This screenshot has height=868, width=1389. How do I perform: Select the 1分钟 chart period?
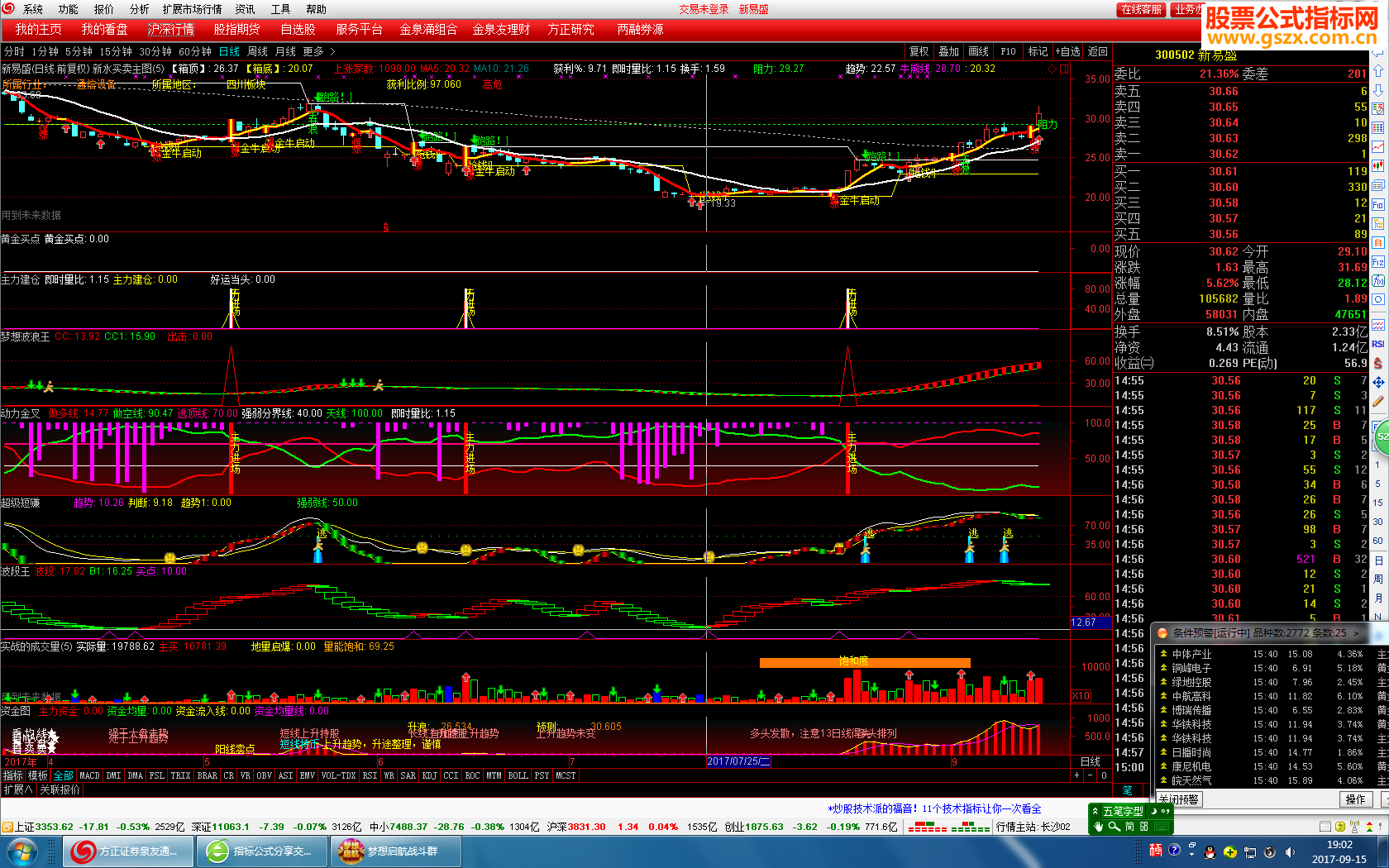tap(44, 51)
